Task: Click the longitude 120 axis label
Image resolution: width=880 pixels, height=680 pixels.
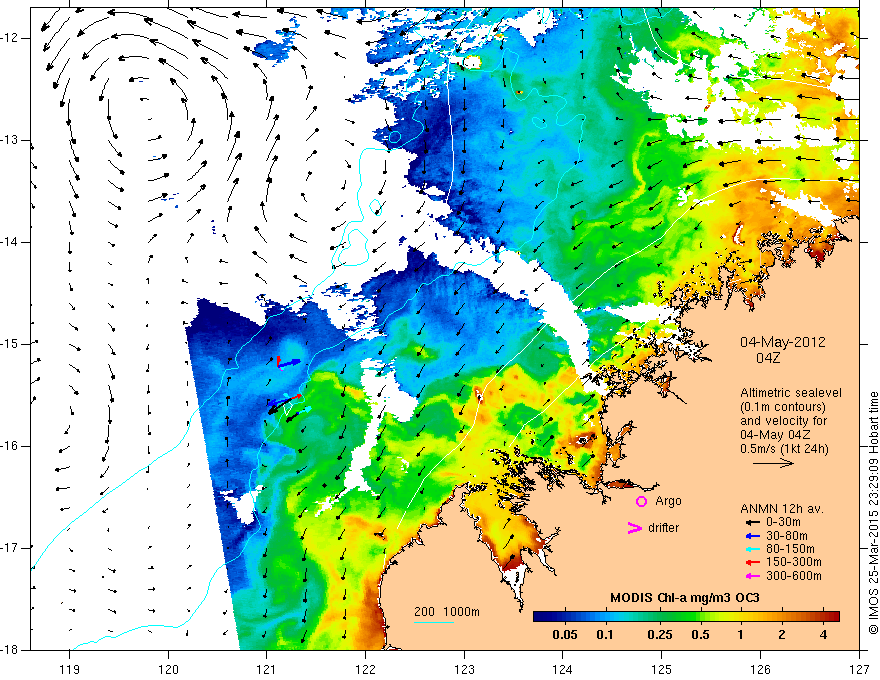Action: point(168,669)
